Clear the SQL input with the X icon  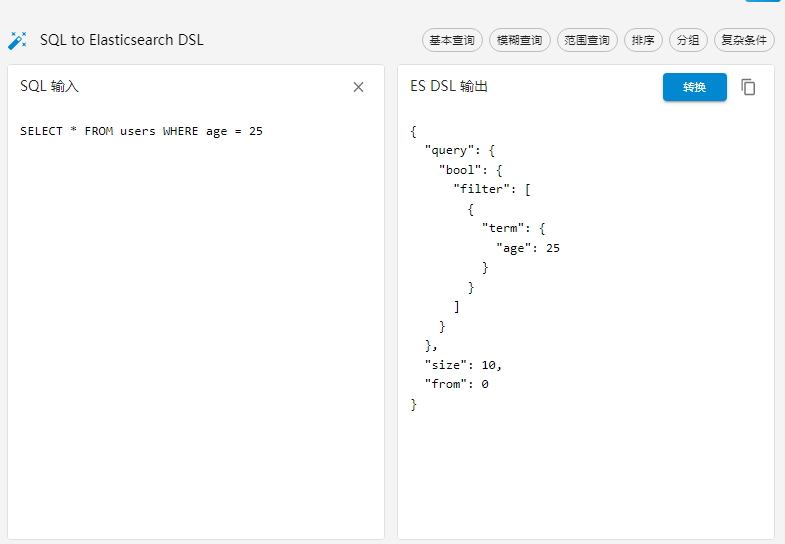click(358, 87)
